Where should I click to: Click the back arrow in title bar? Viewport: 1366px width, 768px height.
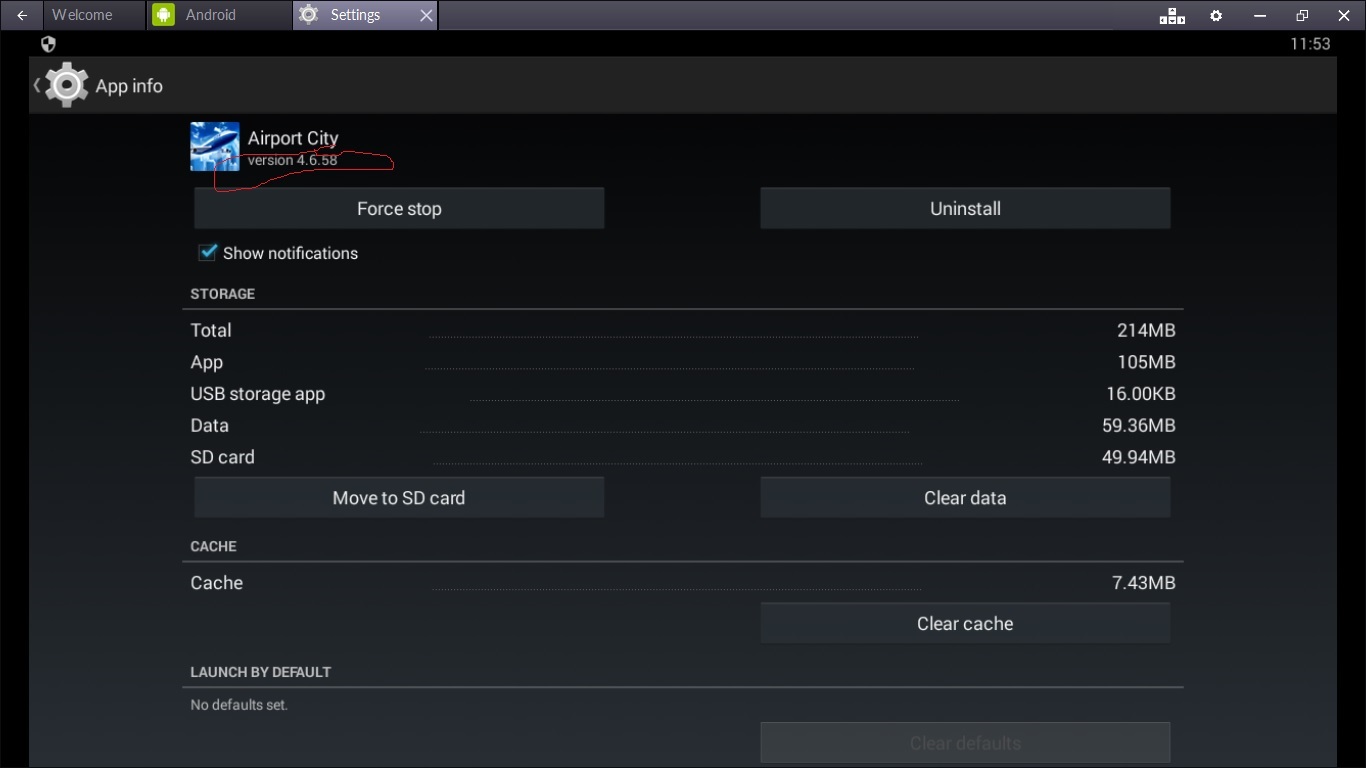(x=22, y=15)
